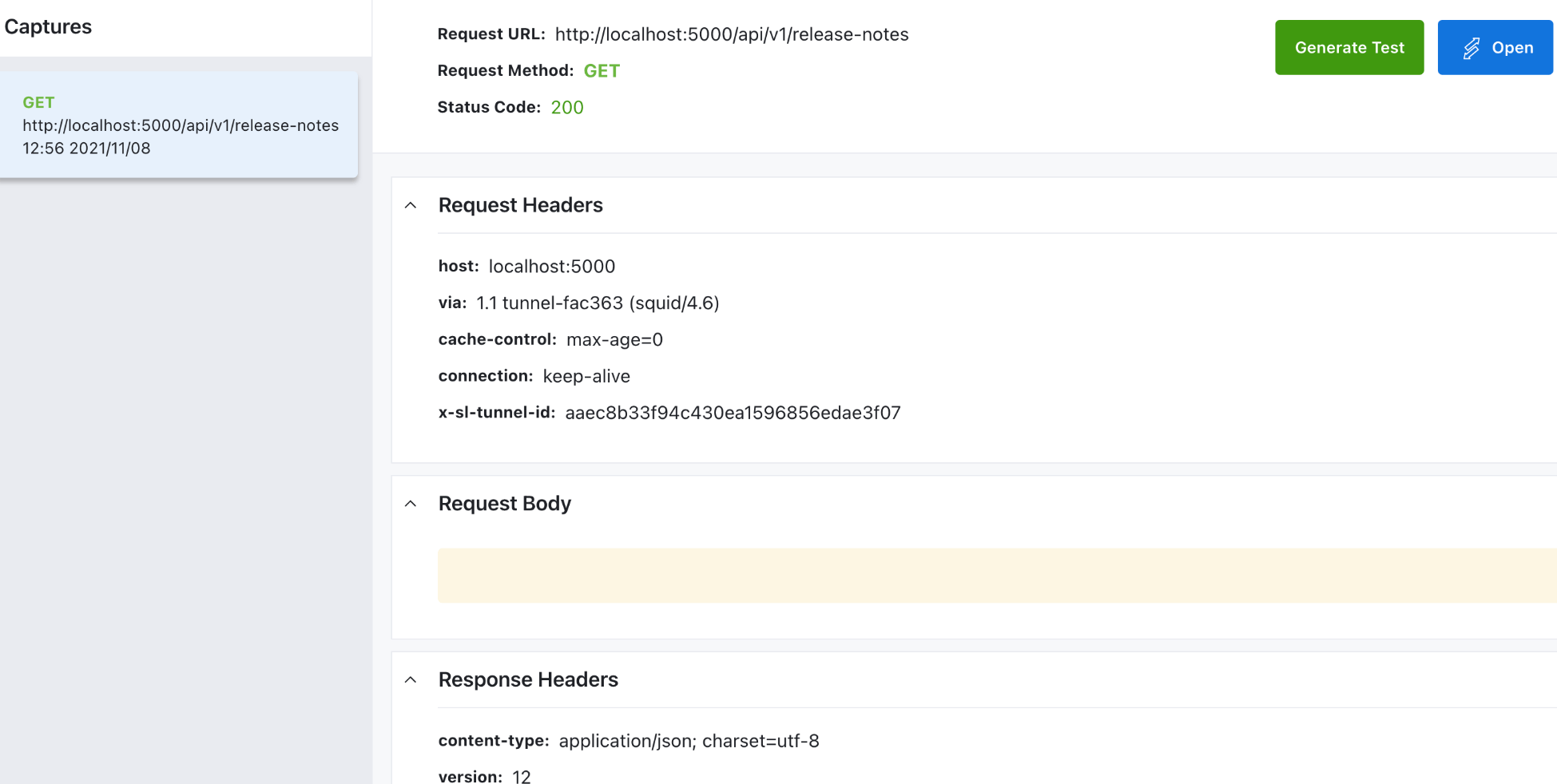Click the Captures heading

[x=48, y=26]
